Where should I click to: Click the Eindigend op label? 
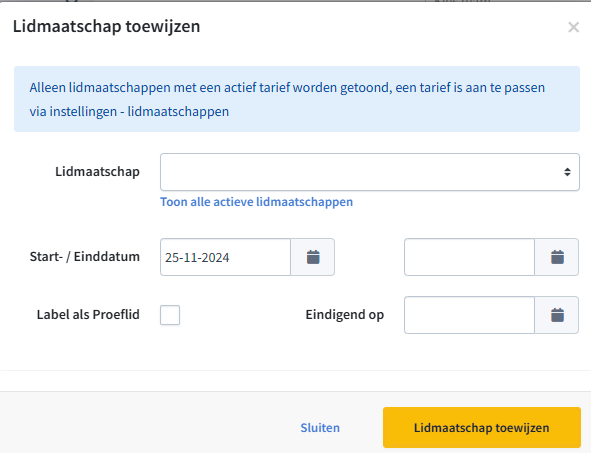[345, 315]
